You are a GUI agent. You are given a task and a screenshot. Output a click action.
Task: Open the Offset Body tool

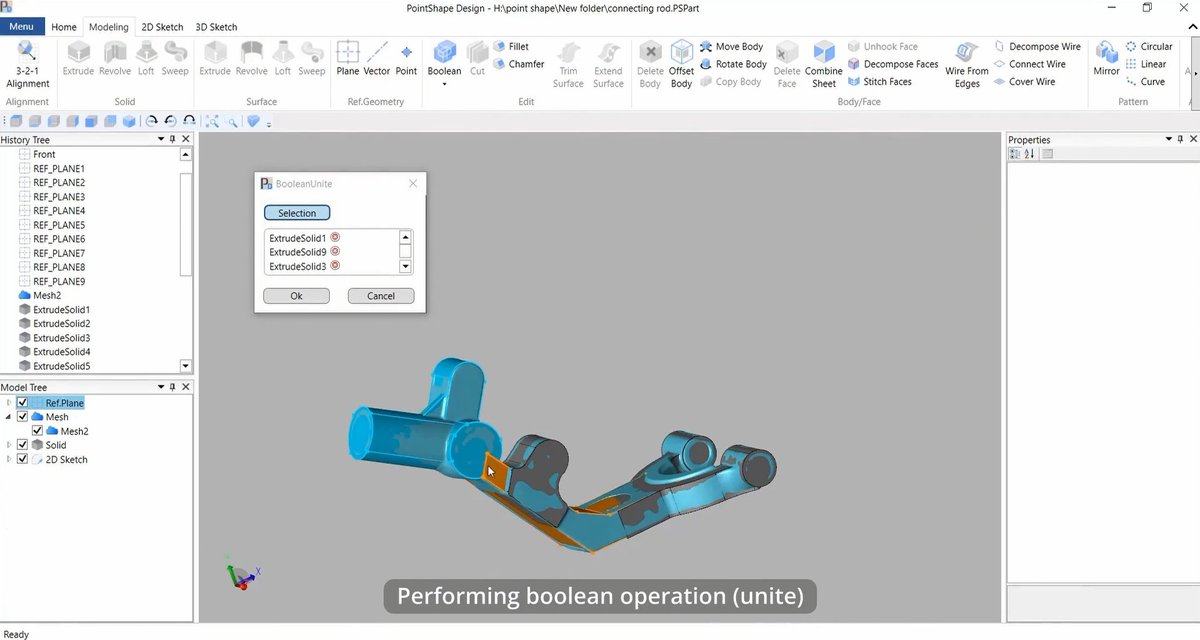(x=682, y=65)
